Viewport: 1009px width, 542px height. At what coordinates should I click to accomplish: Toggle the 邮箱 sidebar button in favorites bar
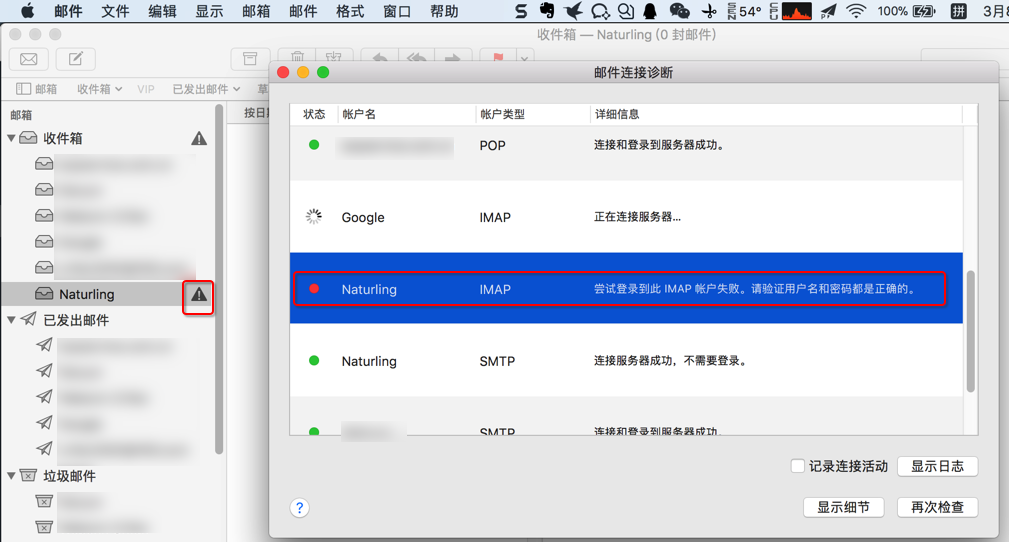(37, 89)
